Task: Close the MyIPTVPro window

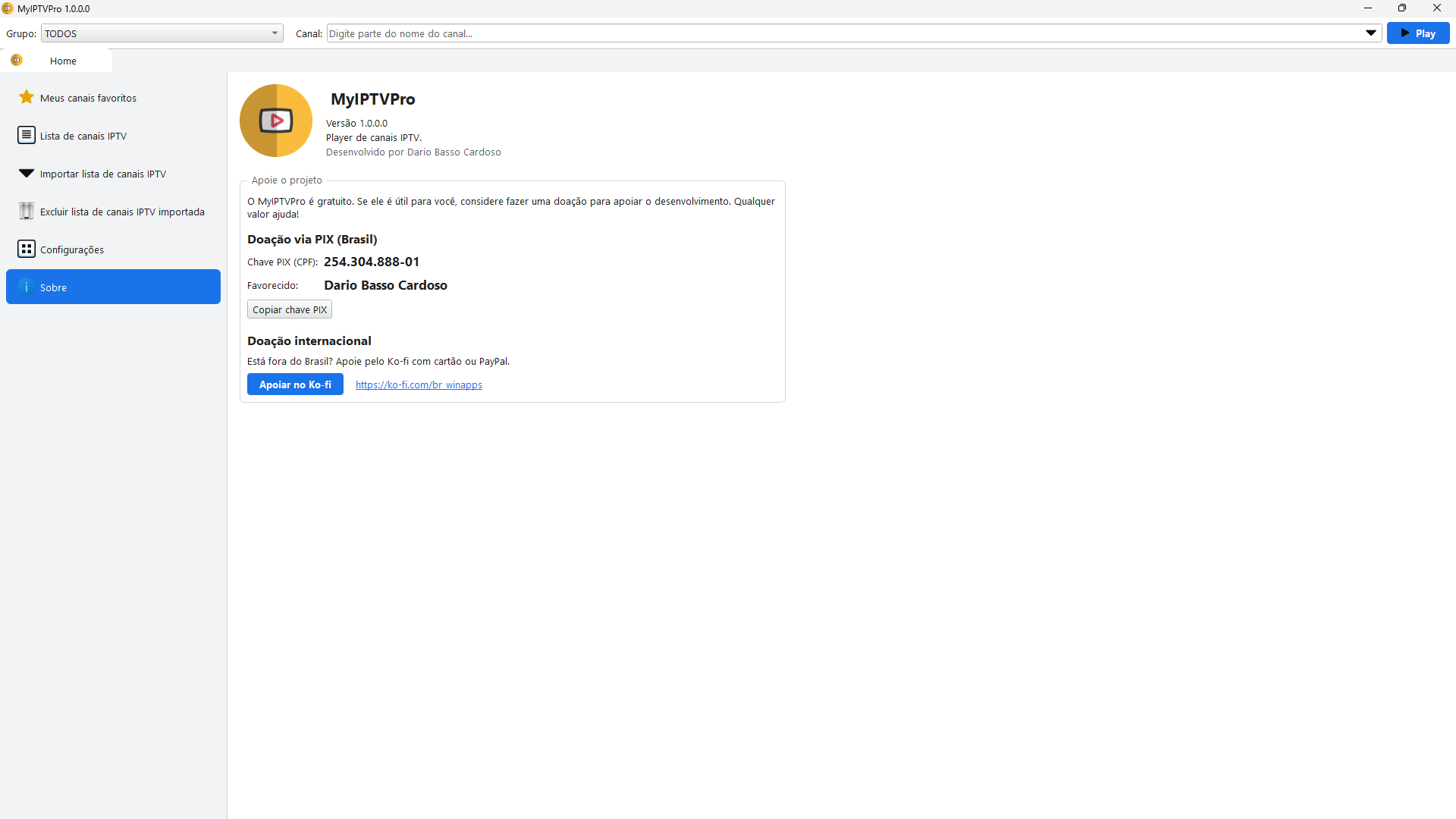Action: pos(1437,8)
